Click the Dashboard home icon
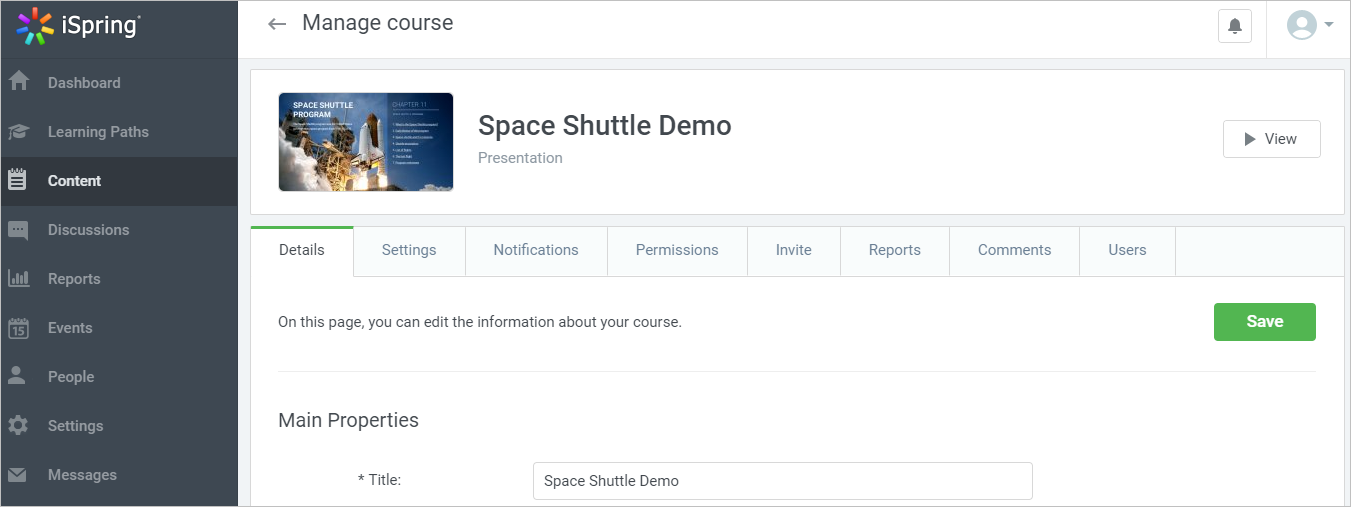Screen dimensions: 1351x507 [18, 82]
